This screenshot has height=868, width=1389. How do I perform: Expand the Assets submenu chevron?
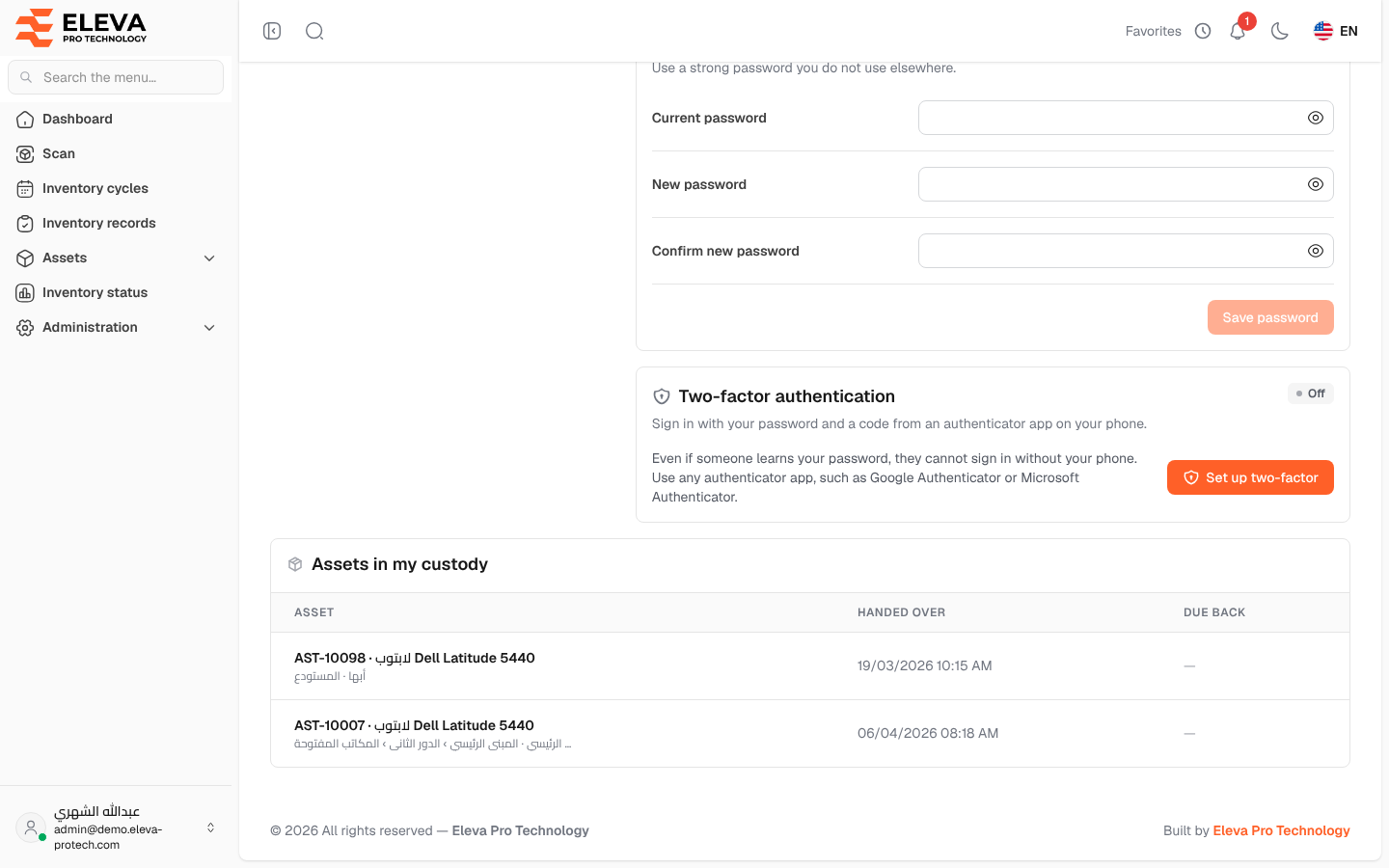[209, 258]
